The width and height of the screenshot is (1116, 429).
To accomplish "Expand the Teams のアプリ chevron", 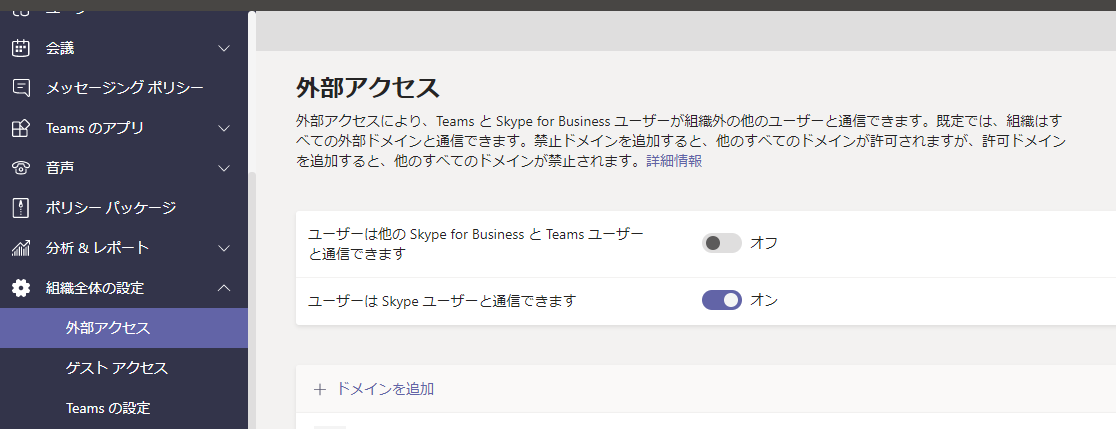I will pos(224,128).
